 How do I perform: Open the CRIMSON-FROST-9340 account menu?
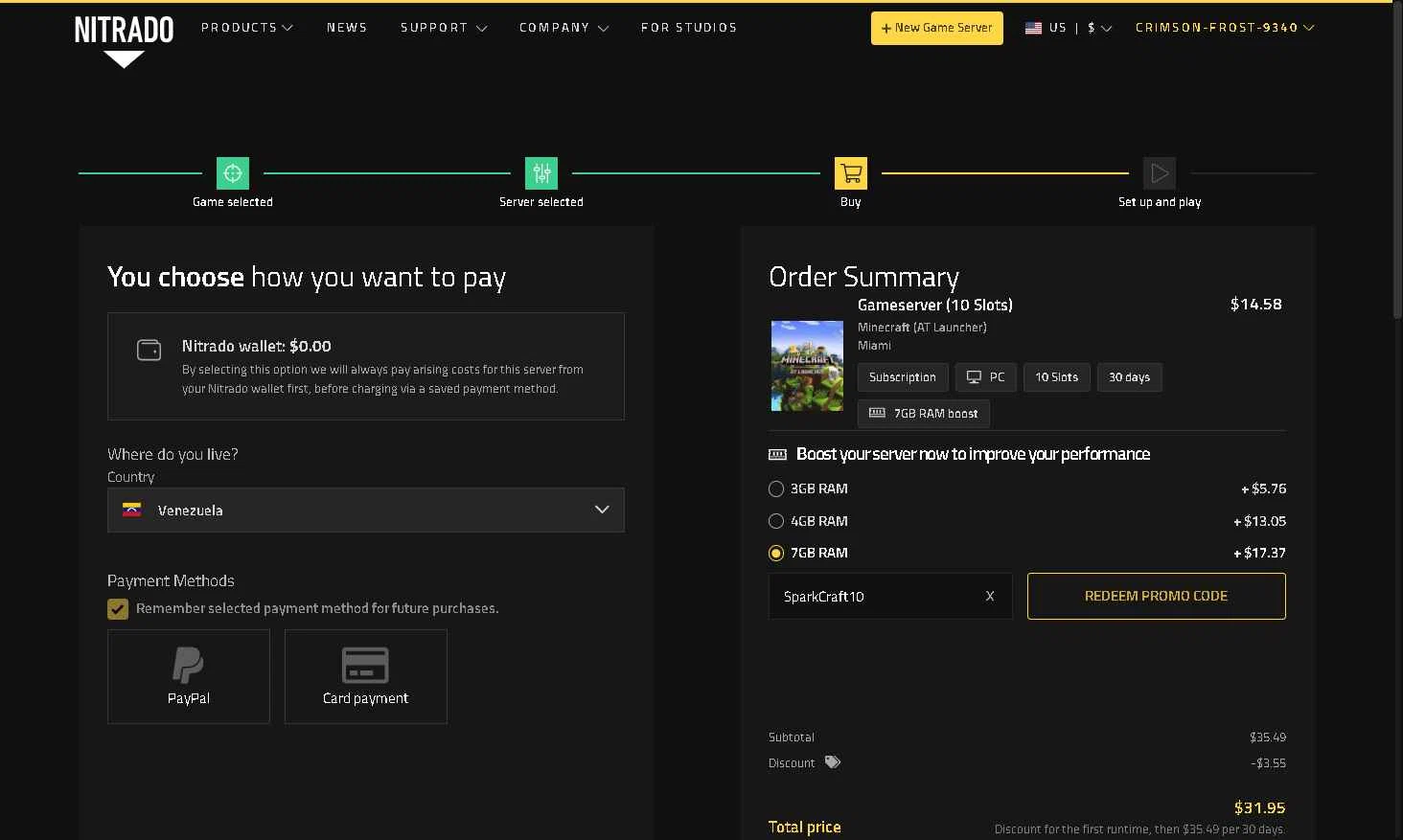click(x=1225, y=28)
